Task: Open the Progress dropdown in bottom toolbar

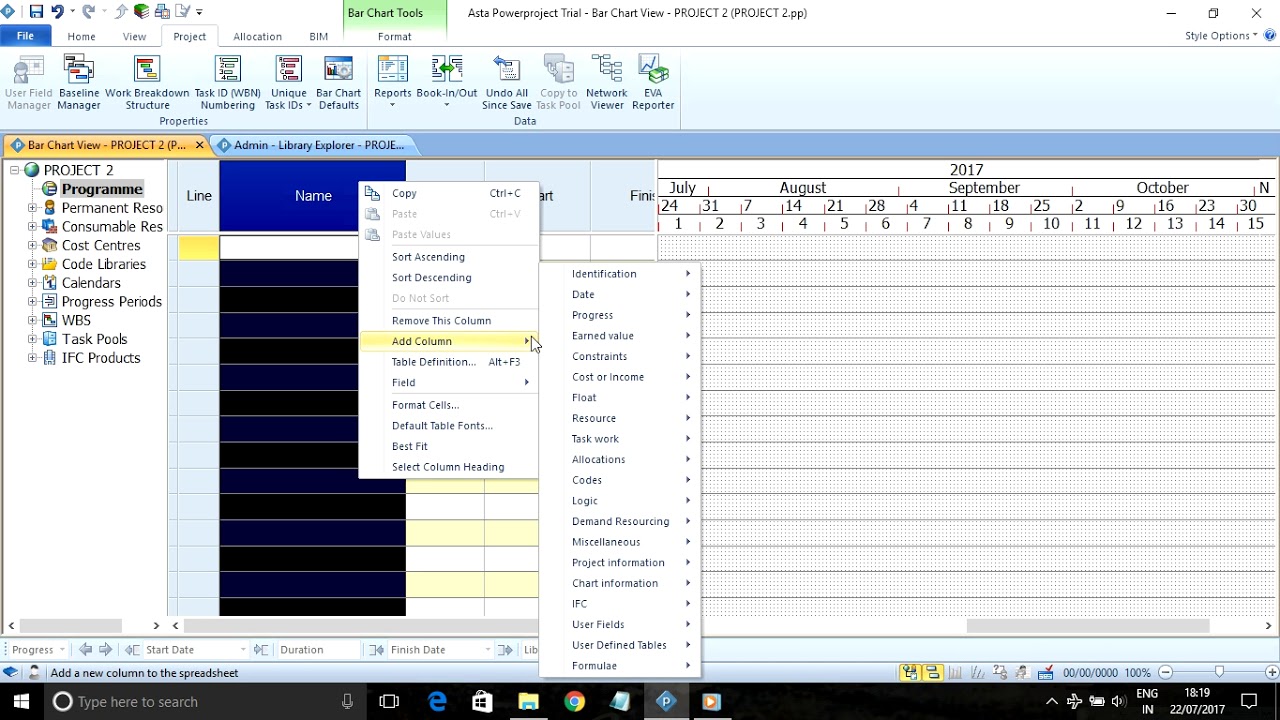Action: [x=62, y=650]
